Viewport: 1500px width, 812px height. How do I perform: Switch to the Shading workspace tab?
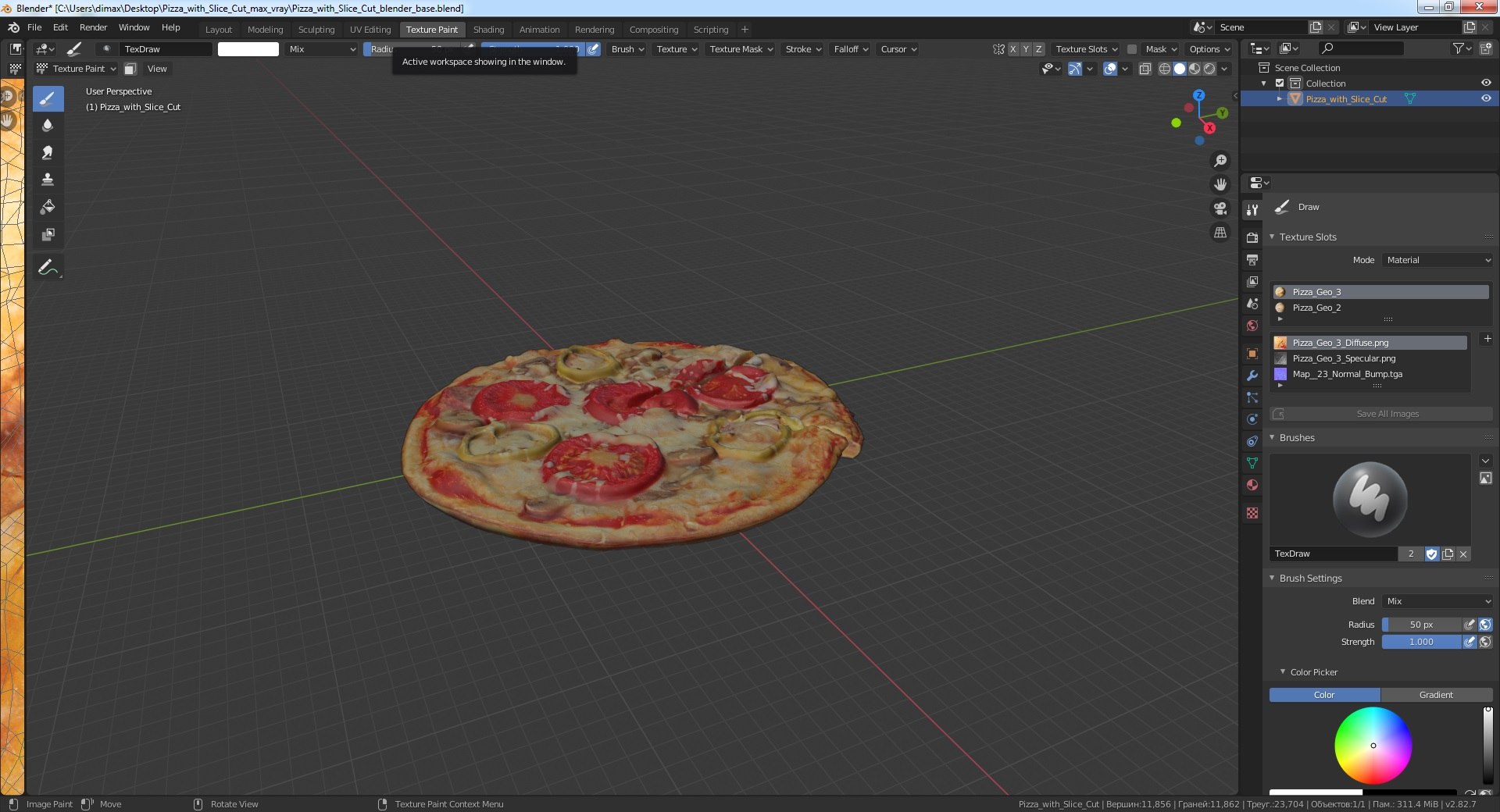(488, 30)
